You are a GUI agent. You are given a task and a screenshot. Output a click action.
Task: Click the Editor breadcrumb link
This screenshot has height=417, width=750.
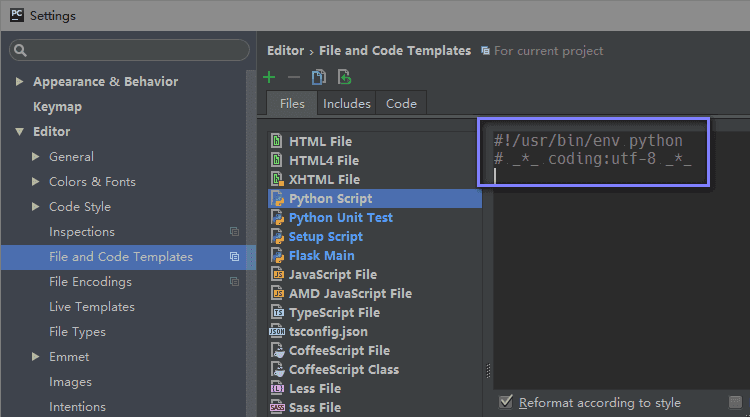[x=286, y=50]
